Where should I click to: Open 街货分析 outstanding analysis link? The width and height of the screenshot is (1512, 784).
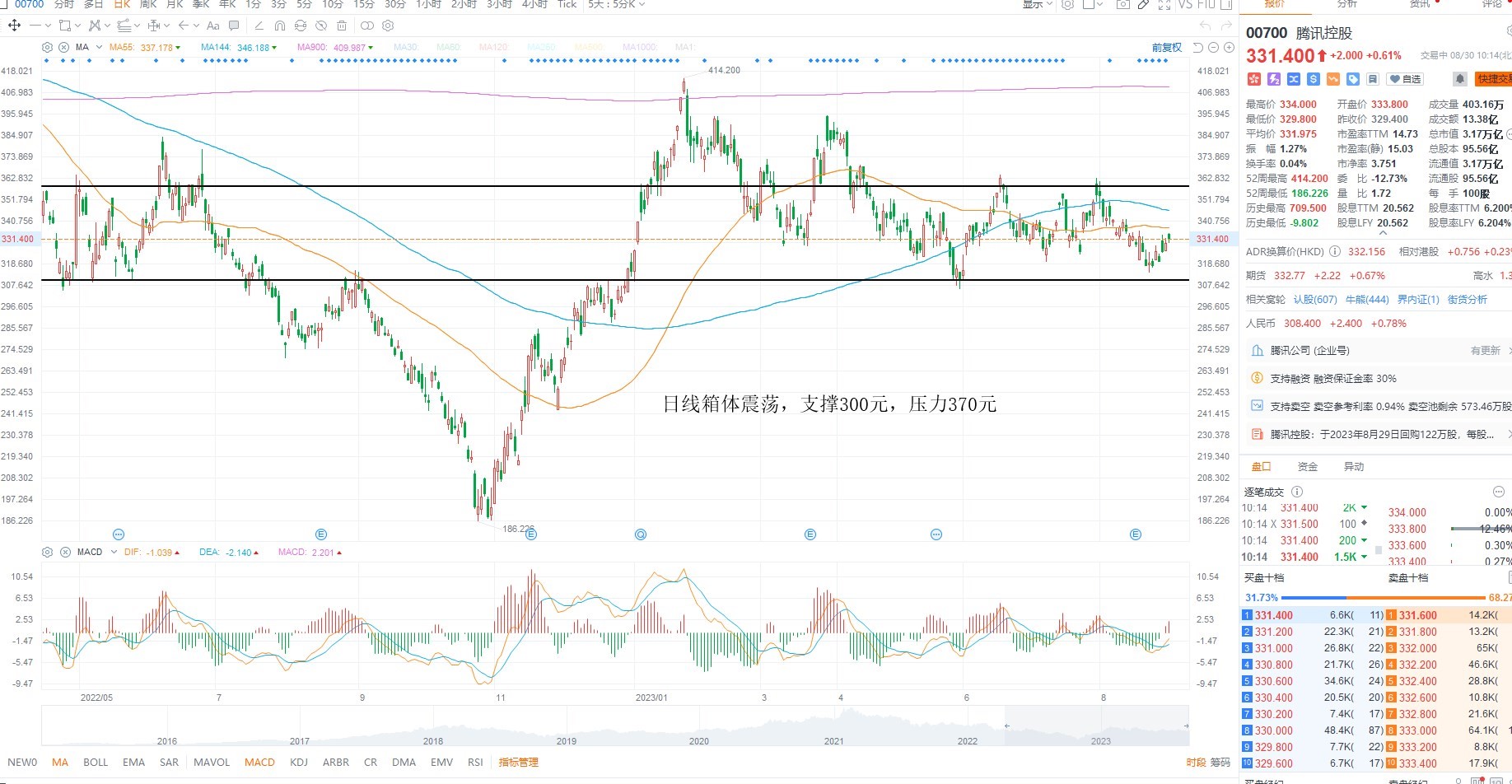coord(1468,300)
